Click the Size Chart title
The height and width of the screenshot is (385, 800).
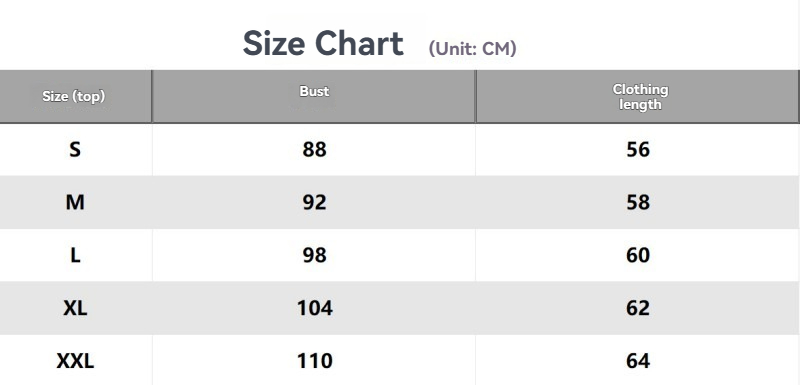(323, 43)
